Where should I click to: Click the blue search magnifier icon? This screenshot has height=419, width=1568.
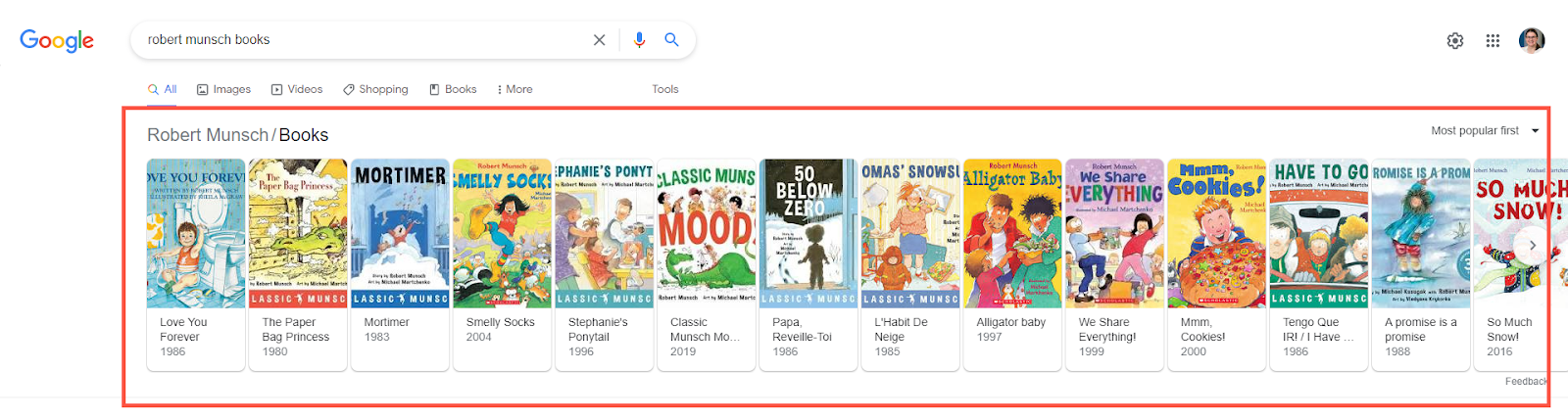[x=671, y=40]
